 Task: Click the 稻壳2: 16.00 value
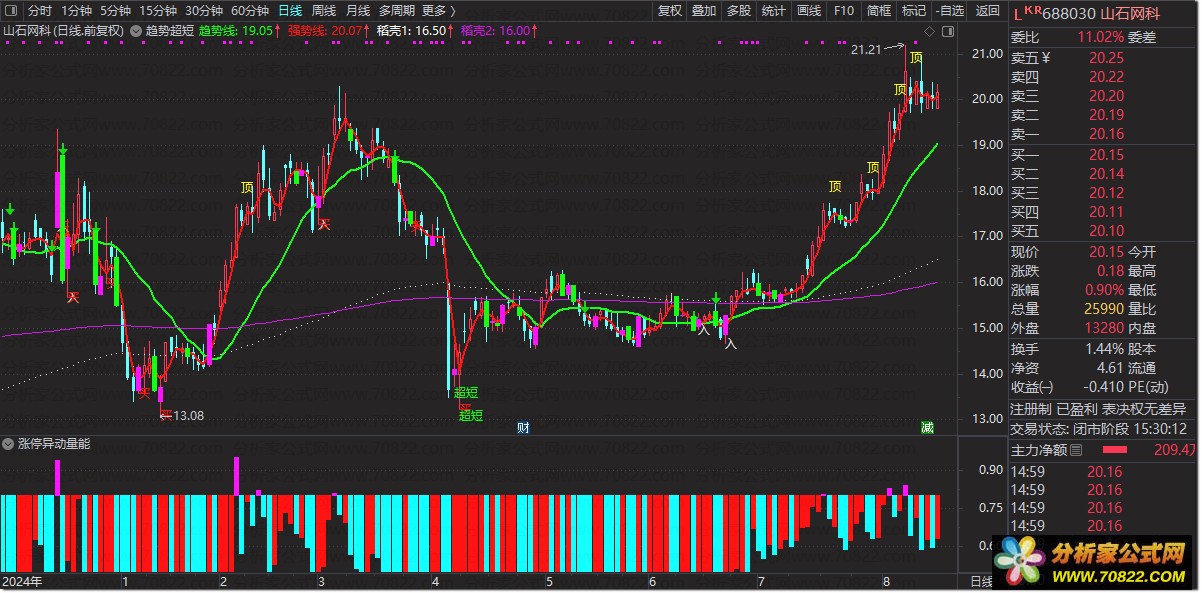497,31
